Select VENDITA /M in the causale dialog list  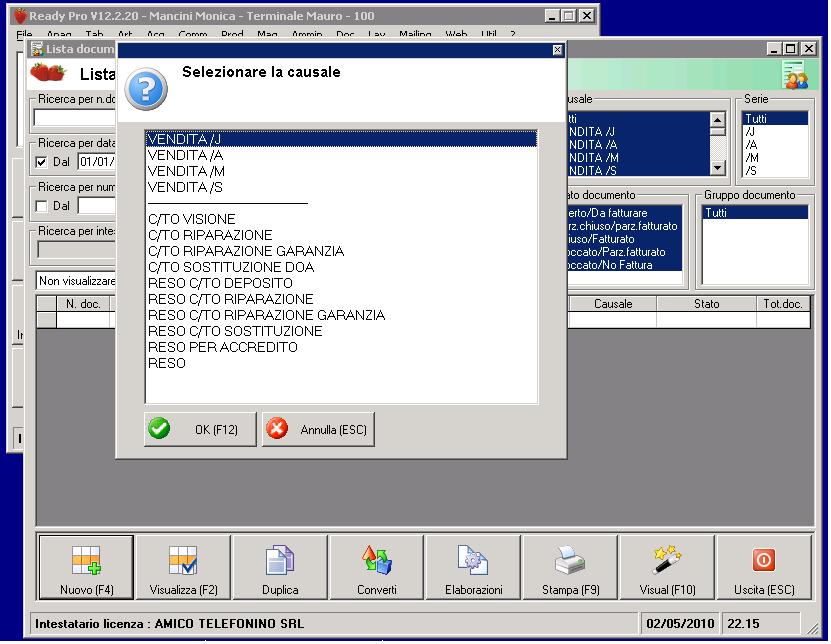(341, 171)
